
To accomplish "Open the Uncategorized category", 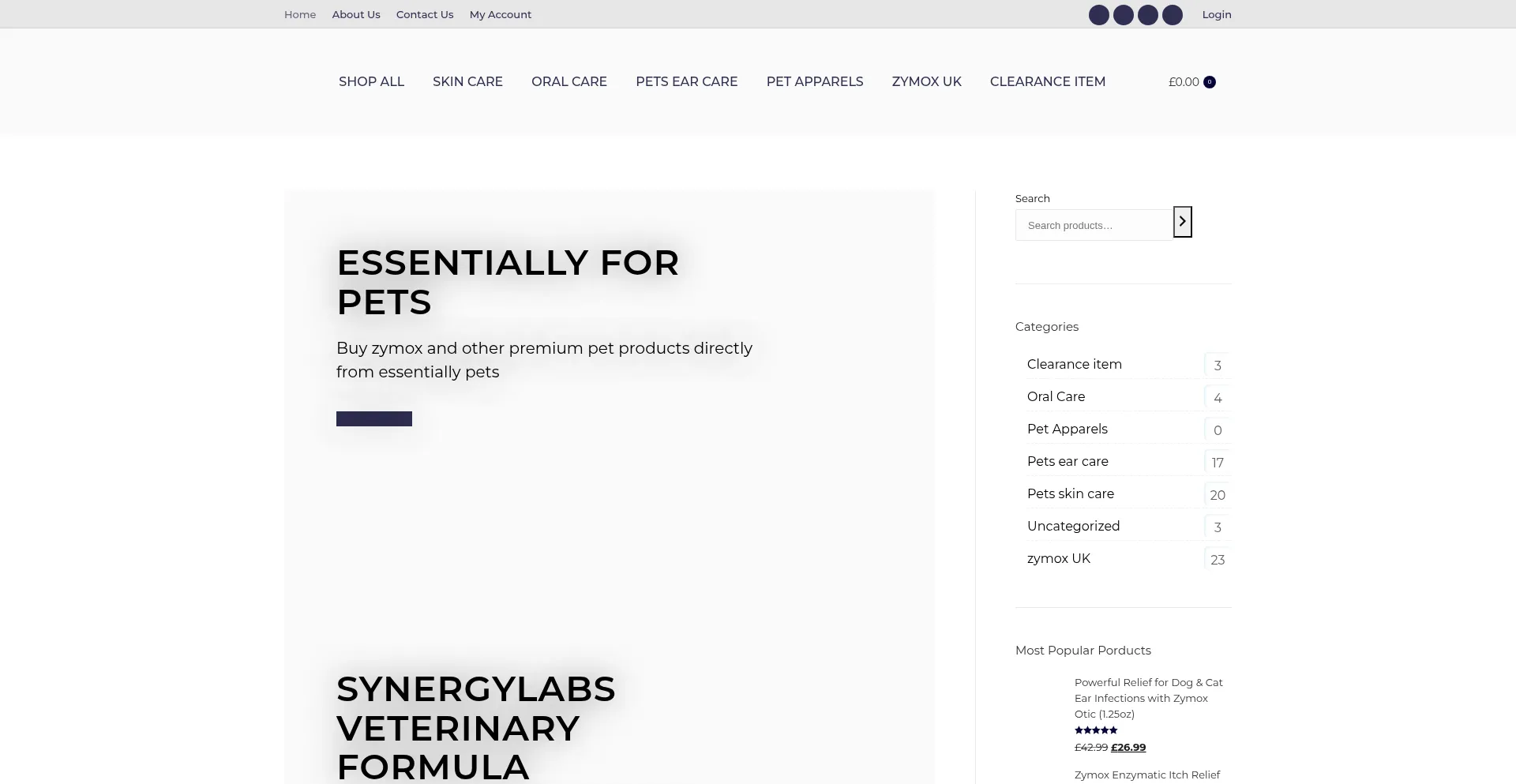I will (1073, 527).
